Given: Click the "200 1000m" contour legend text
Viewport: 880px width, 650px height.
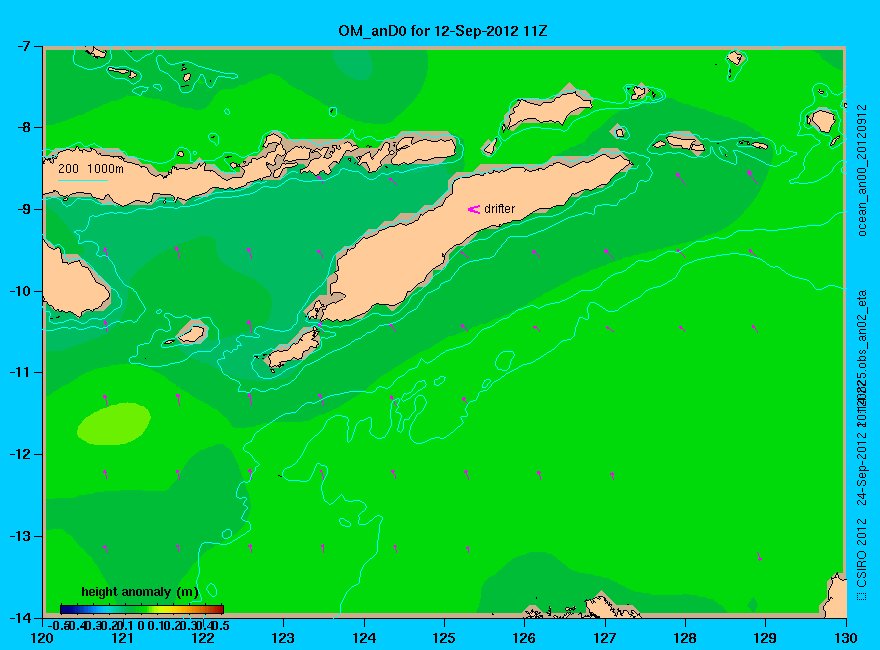Looking at the screenshot, I should click(91, 168).
